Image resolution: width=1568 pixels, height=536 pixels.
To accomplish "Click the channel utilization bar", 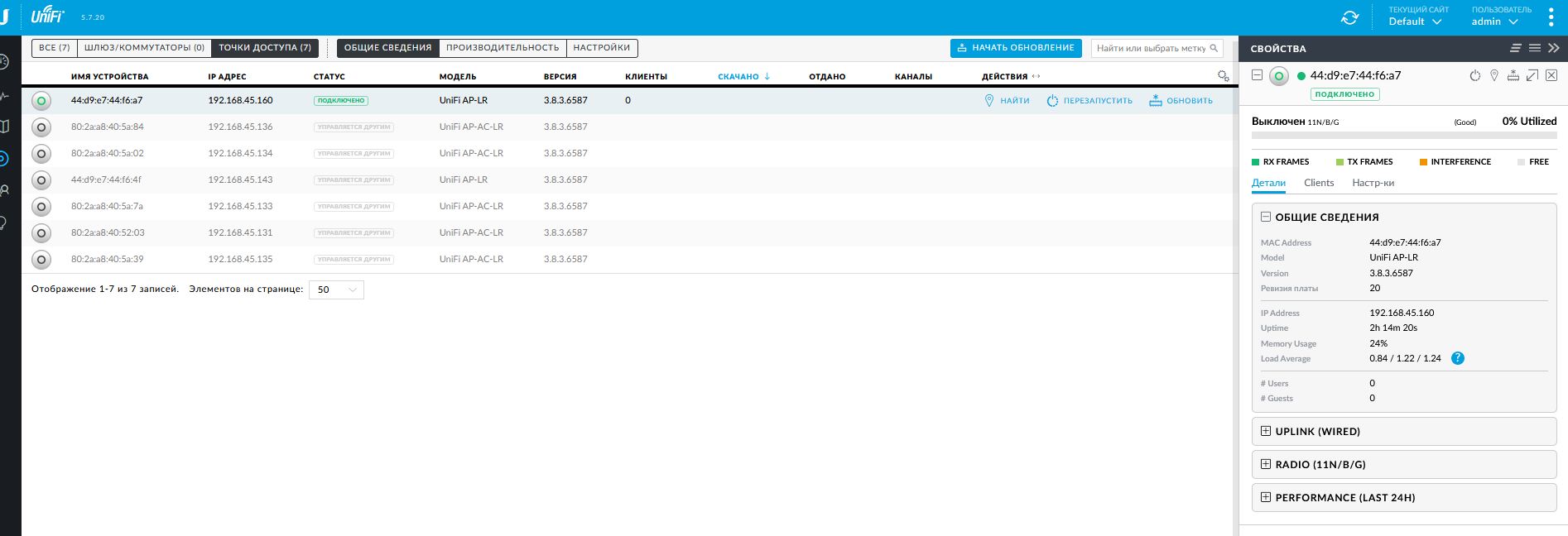I will 1404,135.
